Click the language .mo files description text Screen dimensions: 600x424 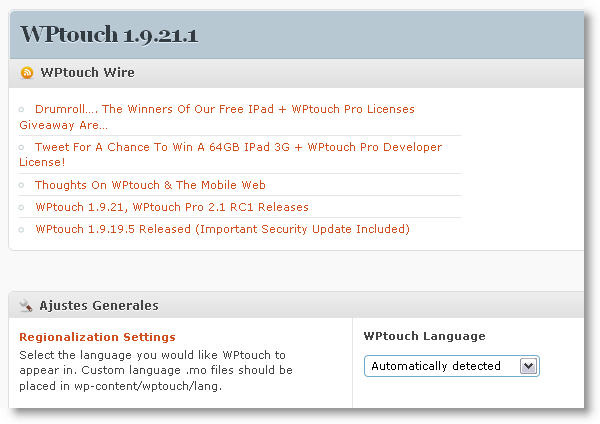click(x=155, y=370)
